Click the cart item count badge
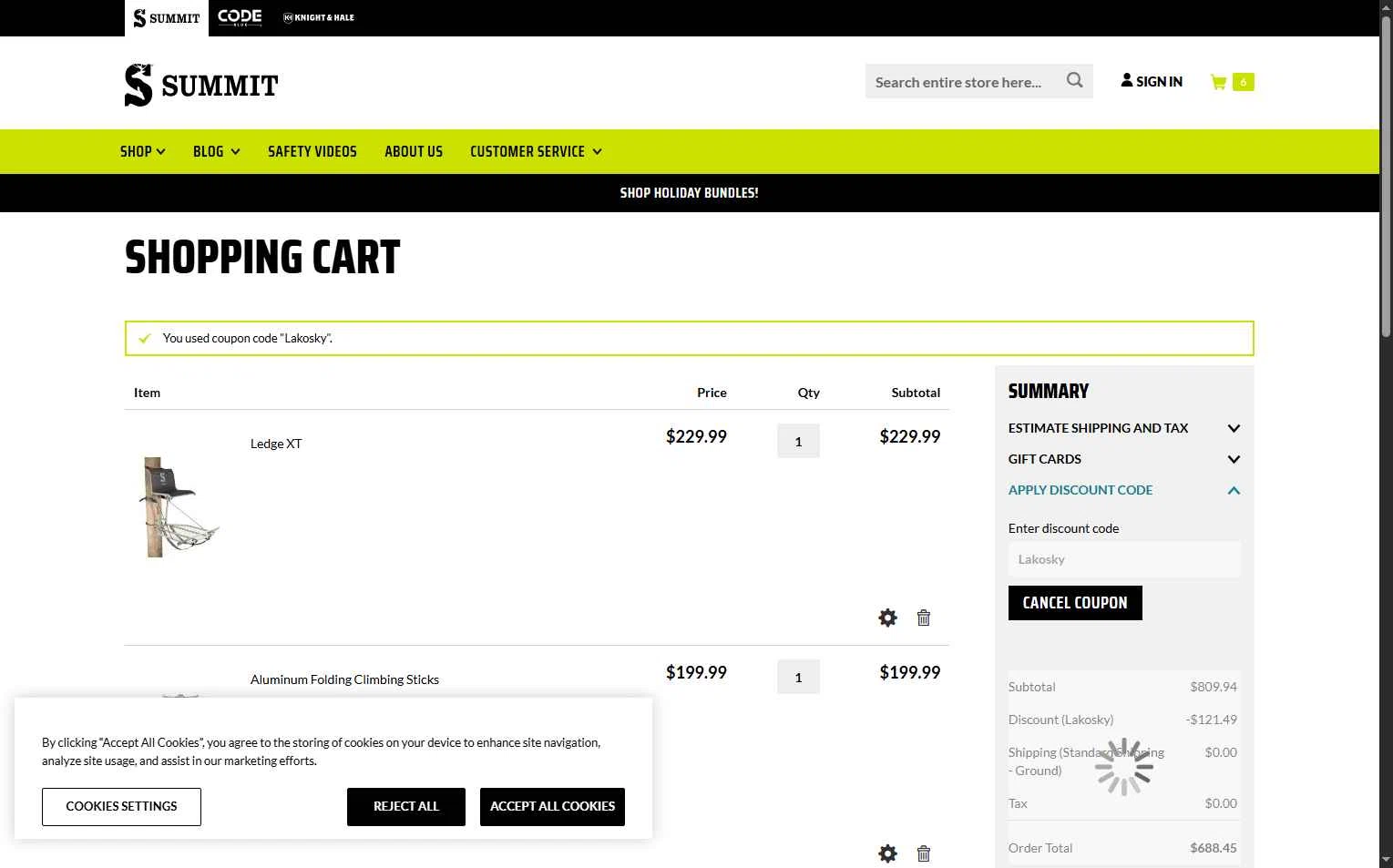The height and width of the screenshot is (868, 1393). coord(1243,82)
